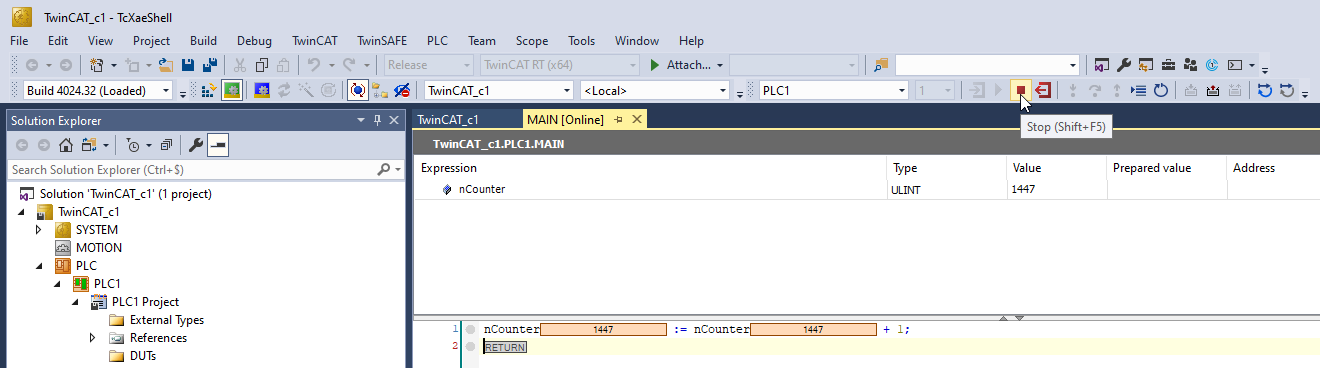Click the Activate Configuration icon
This screenshot has height=368, width=1320.
pyautogui.click(x=209, y=90)
